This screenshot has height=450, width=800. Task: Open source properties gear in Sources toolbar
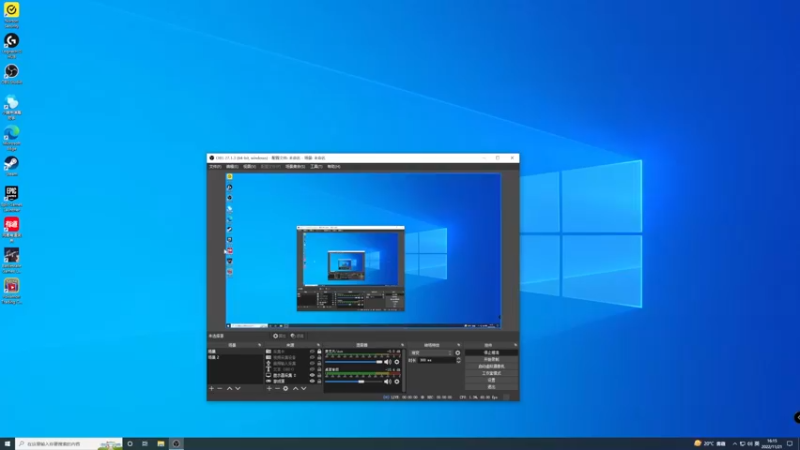(x=286, y=388)
